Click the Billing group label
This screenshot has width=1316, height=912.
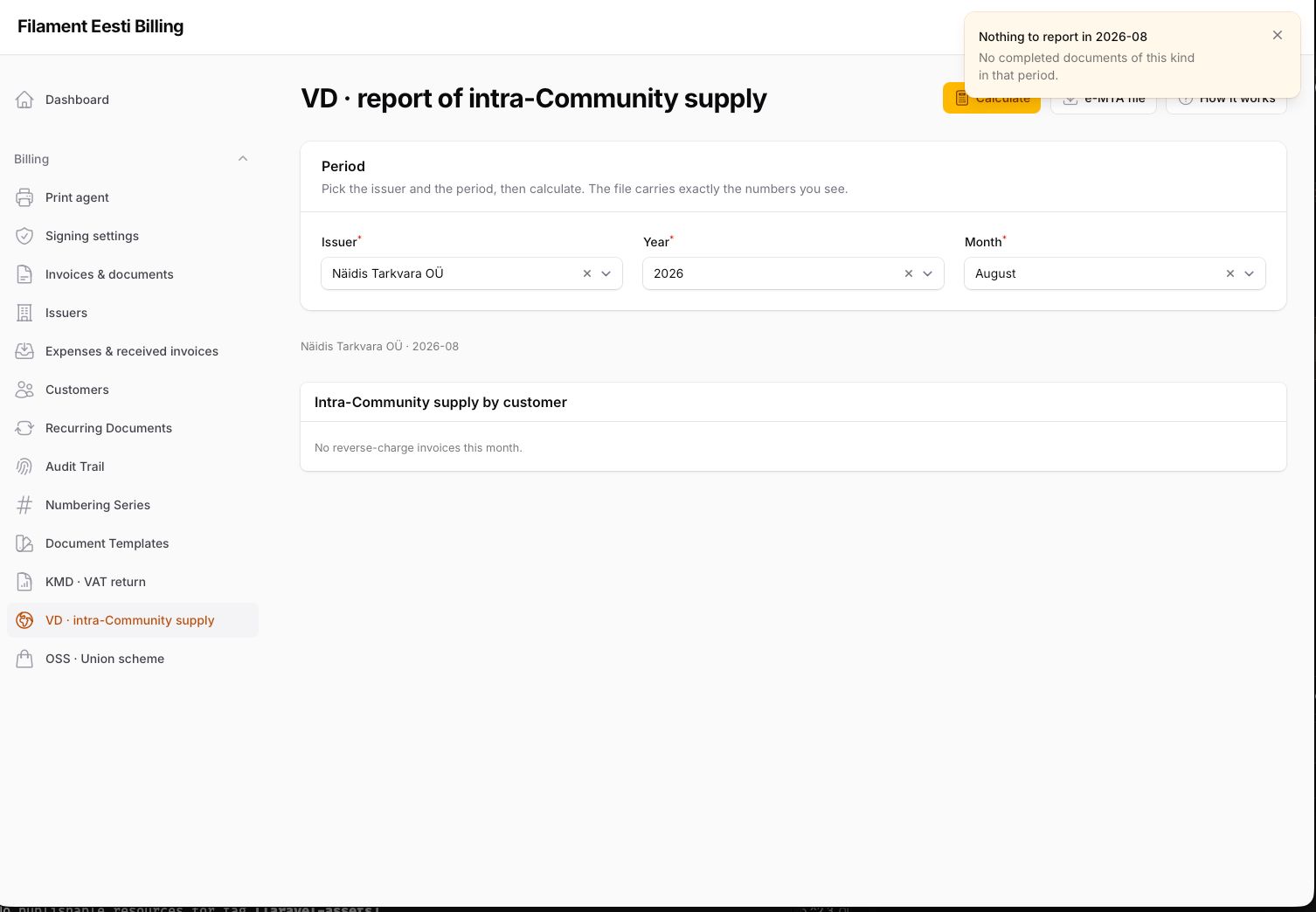click(31, 159)
